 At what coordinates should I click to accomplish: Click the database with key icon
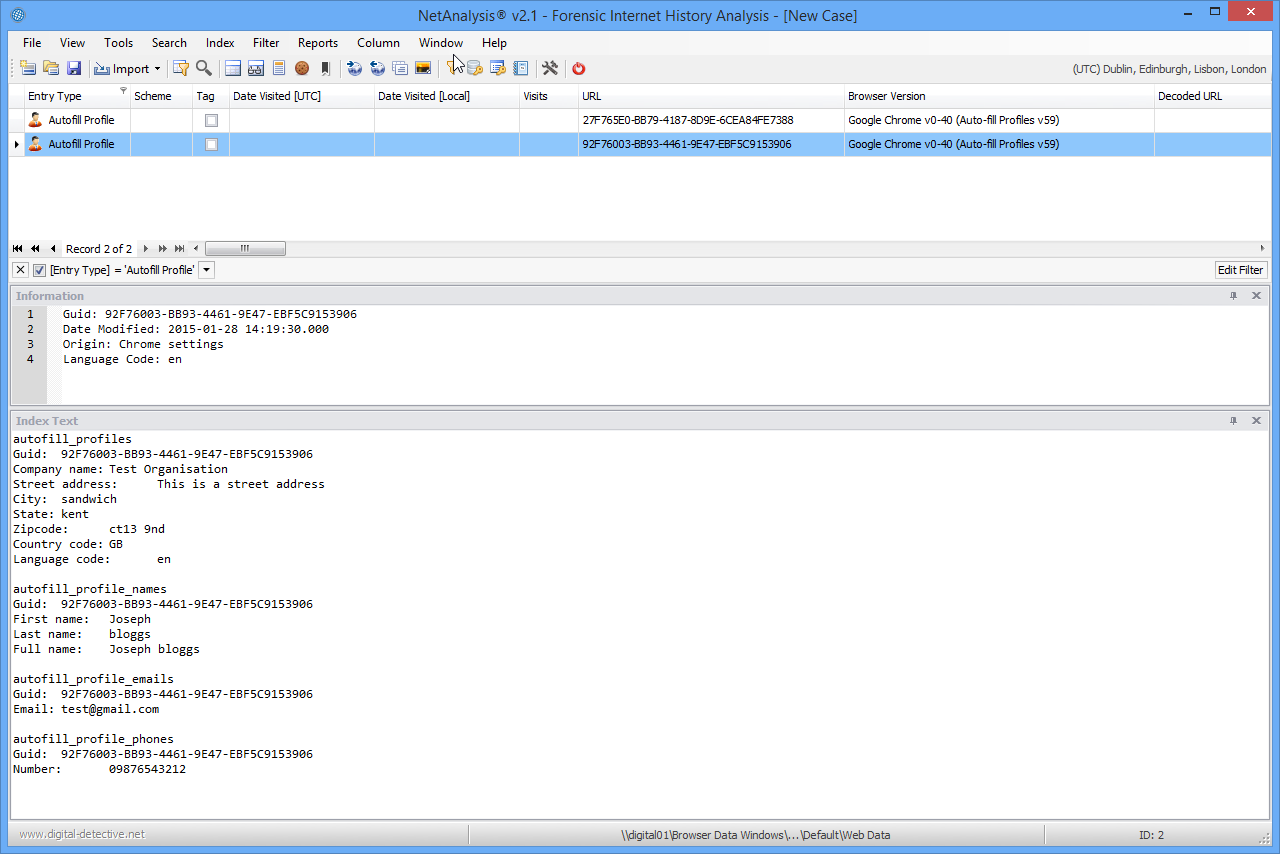(x=474, y=68)
